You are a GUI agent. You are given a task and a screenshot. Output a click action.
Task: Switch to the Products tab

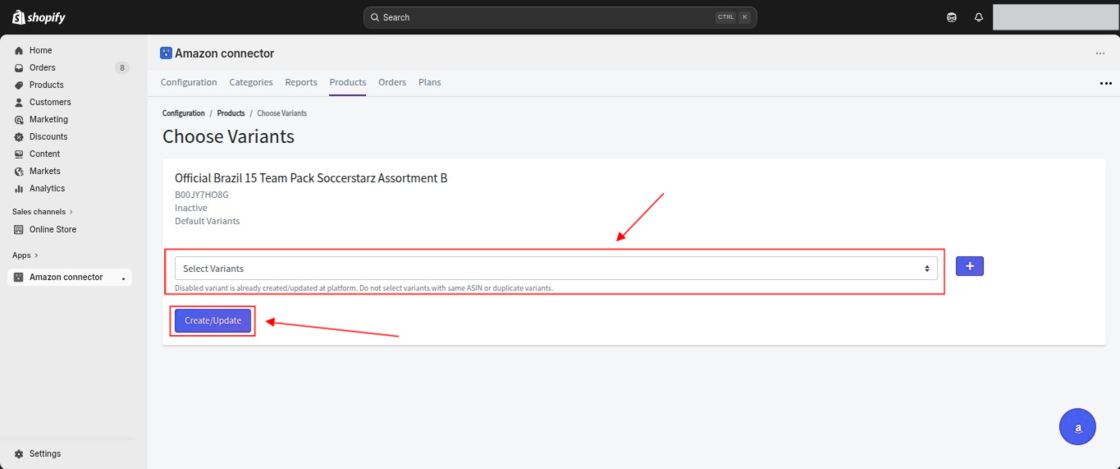pyautogui.click(x=348, y=82)
